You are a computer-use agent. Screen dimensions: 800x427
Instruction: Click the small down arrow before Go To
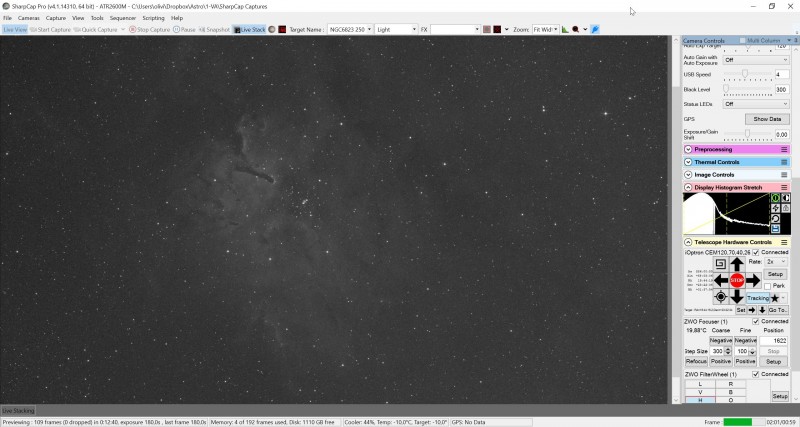[x=762, y=310]
